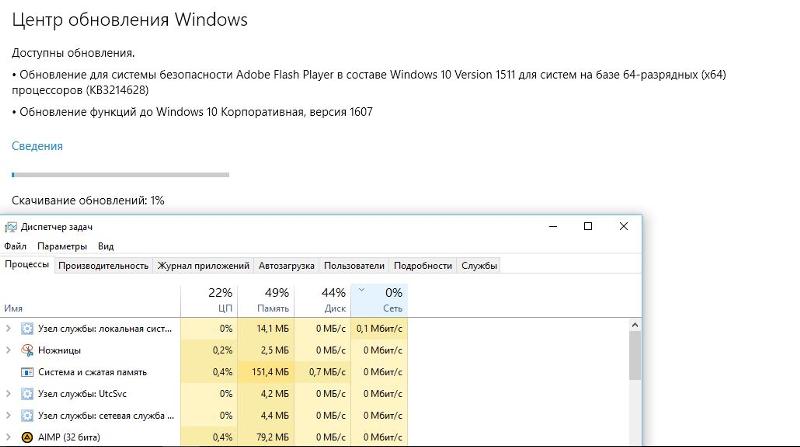Screen dimensions: 800x447
Task: Select the Ножницы (Snipping Tool) process icon
Action: (x=27, y=350)
